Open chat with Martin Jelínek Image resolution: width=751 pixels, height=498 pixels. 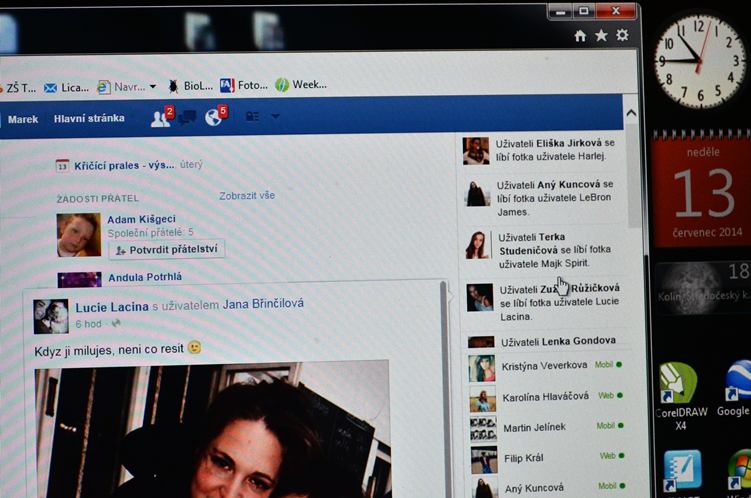click(x=549, y=428)
